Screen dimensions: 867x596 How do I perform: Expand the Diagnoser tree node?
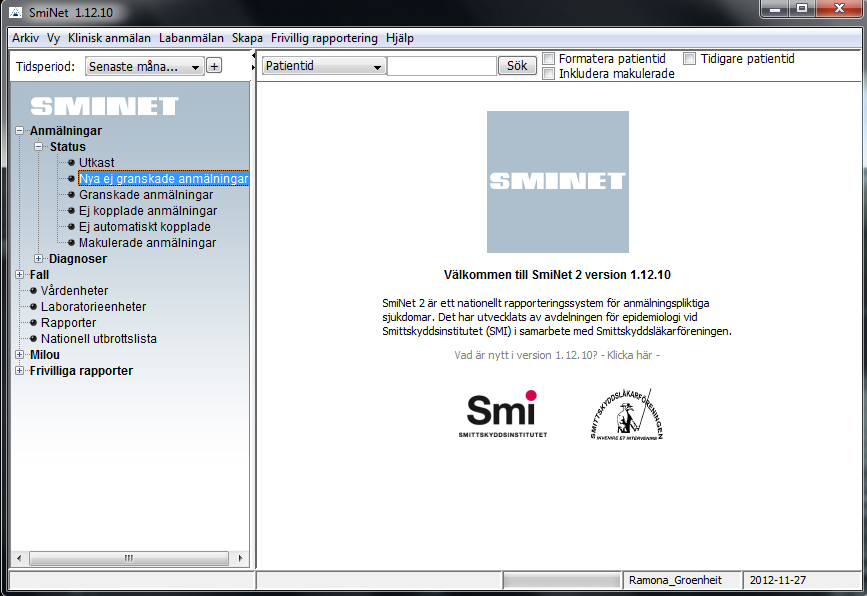tap(39, 259)
